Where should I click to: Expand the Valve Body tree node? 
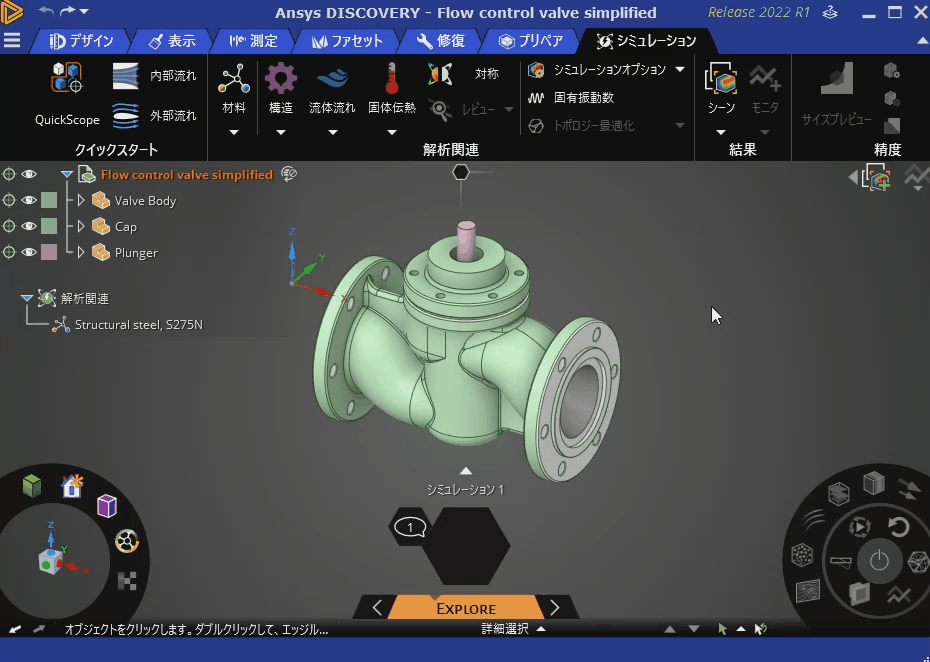pyautogui.click(x=81, y=200)
